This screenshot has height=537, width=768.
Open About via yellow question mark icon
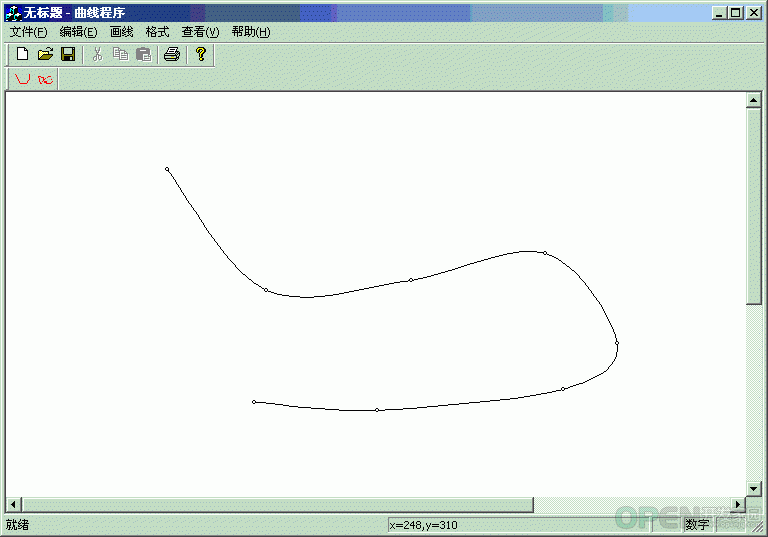coord(200,54)
